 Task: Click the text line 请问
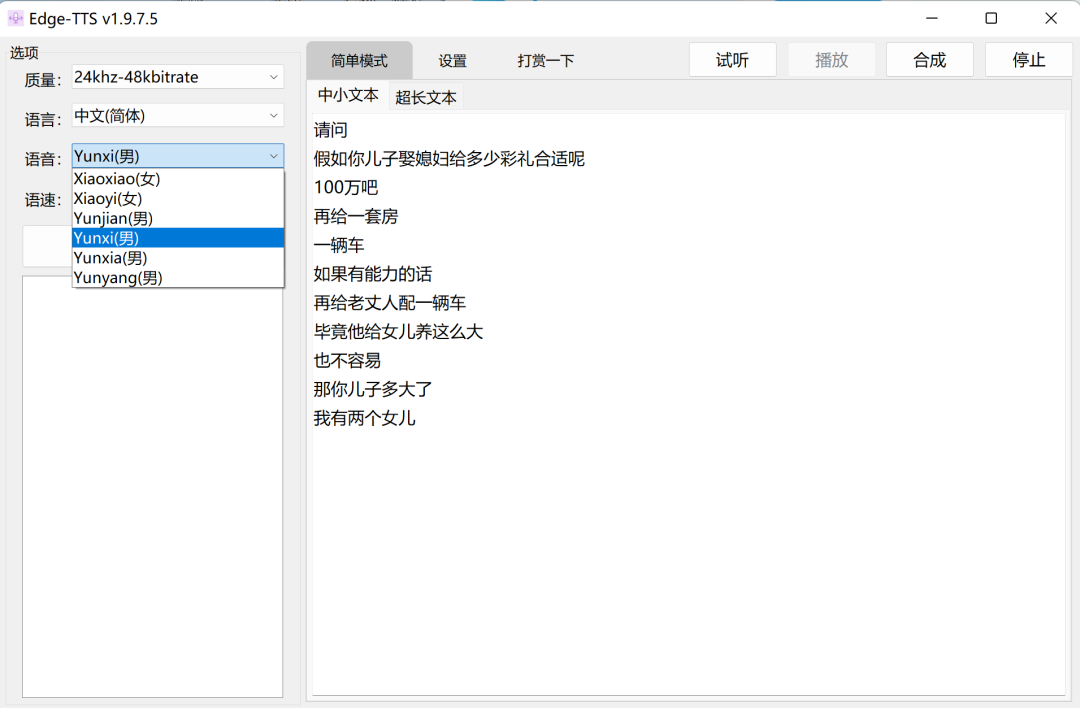click(331, 130)
